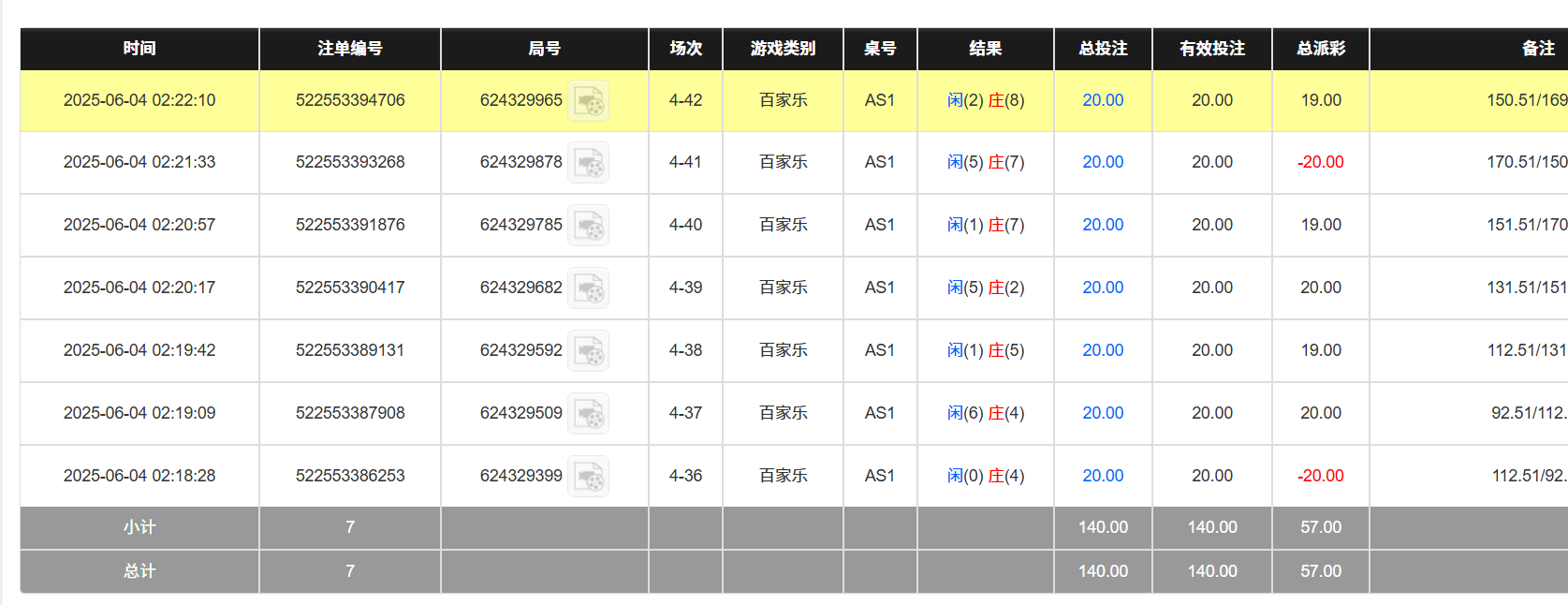
Task: Click the video replay icon for round 624329965
Action: 589,101
